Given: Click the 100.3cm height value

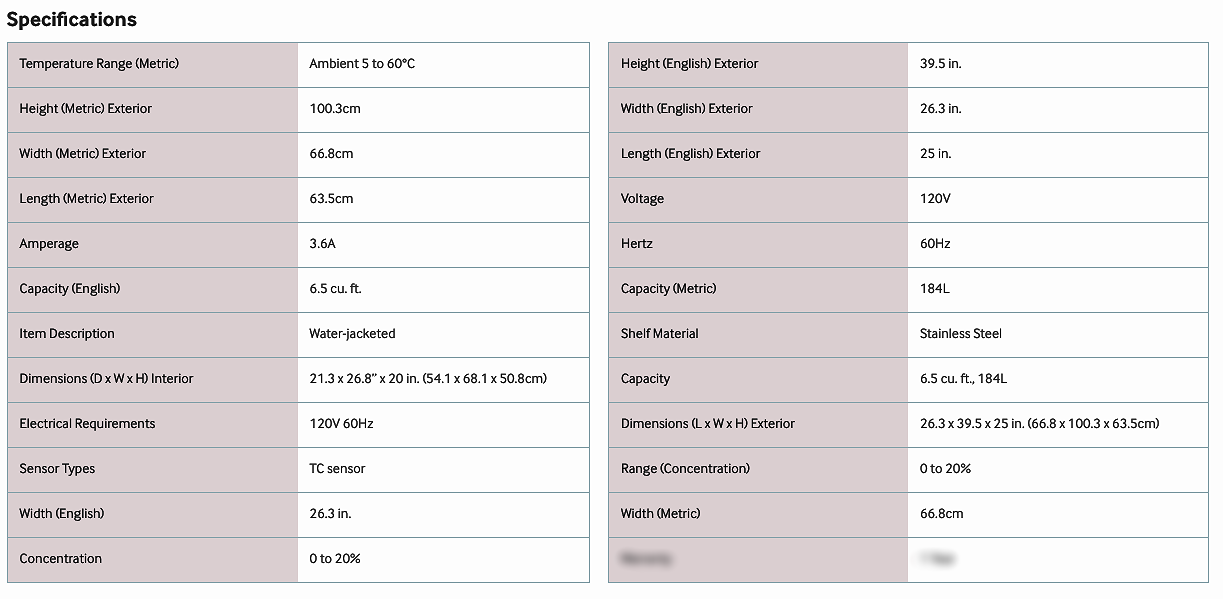Looking at the screenshot, I should [335, 109].
